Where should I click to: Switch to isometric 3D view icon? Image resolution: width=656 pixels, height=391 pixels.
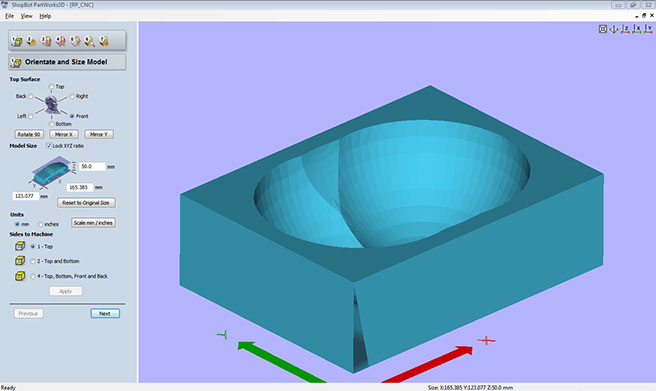614,29
